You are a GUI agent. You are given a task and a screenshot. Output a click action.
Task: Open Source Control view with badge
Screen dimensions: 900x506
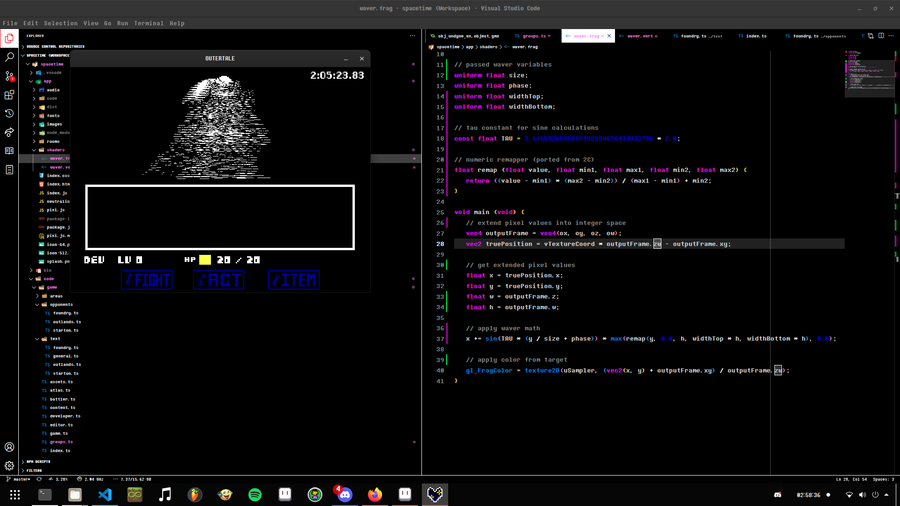pyautogui.click(x=9, y=76)
